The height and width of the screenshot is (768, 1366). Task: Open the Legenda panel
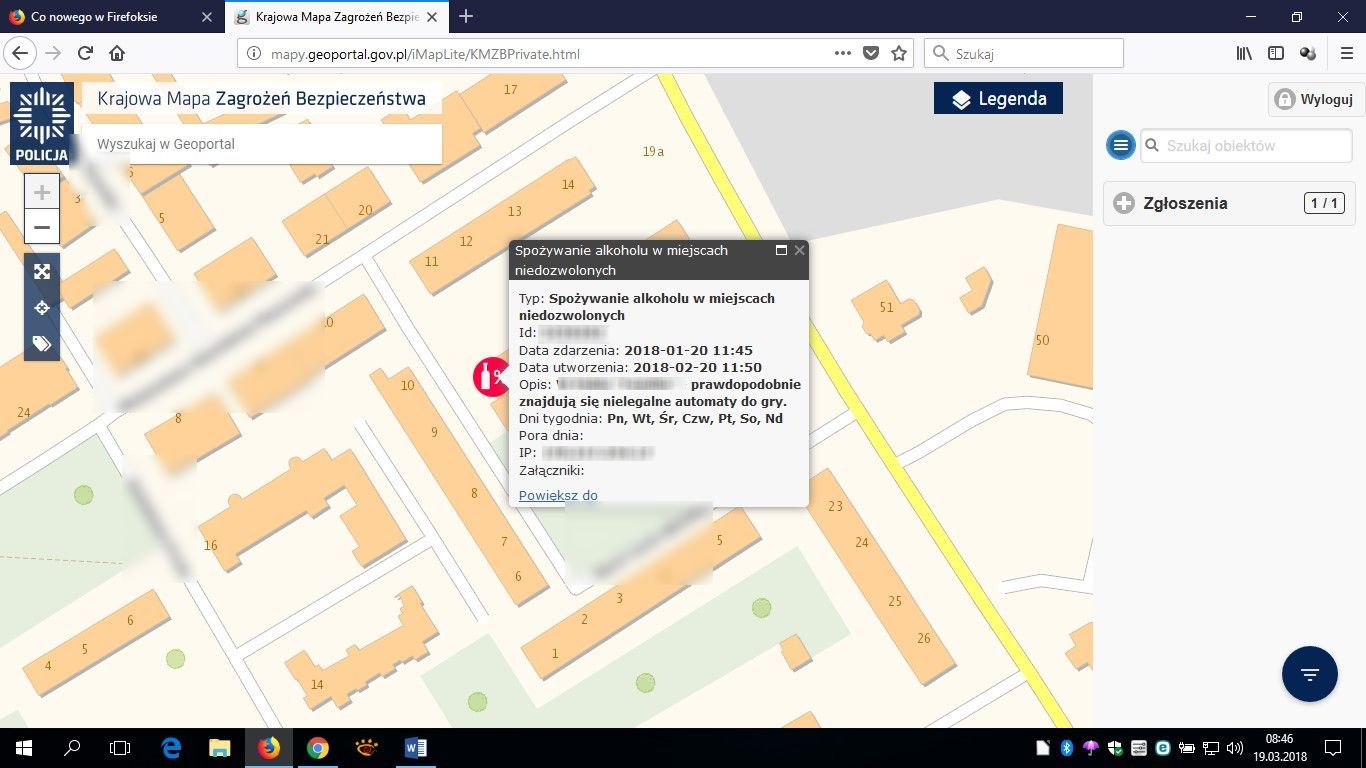[998, 99]
